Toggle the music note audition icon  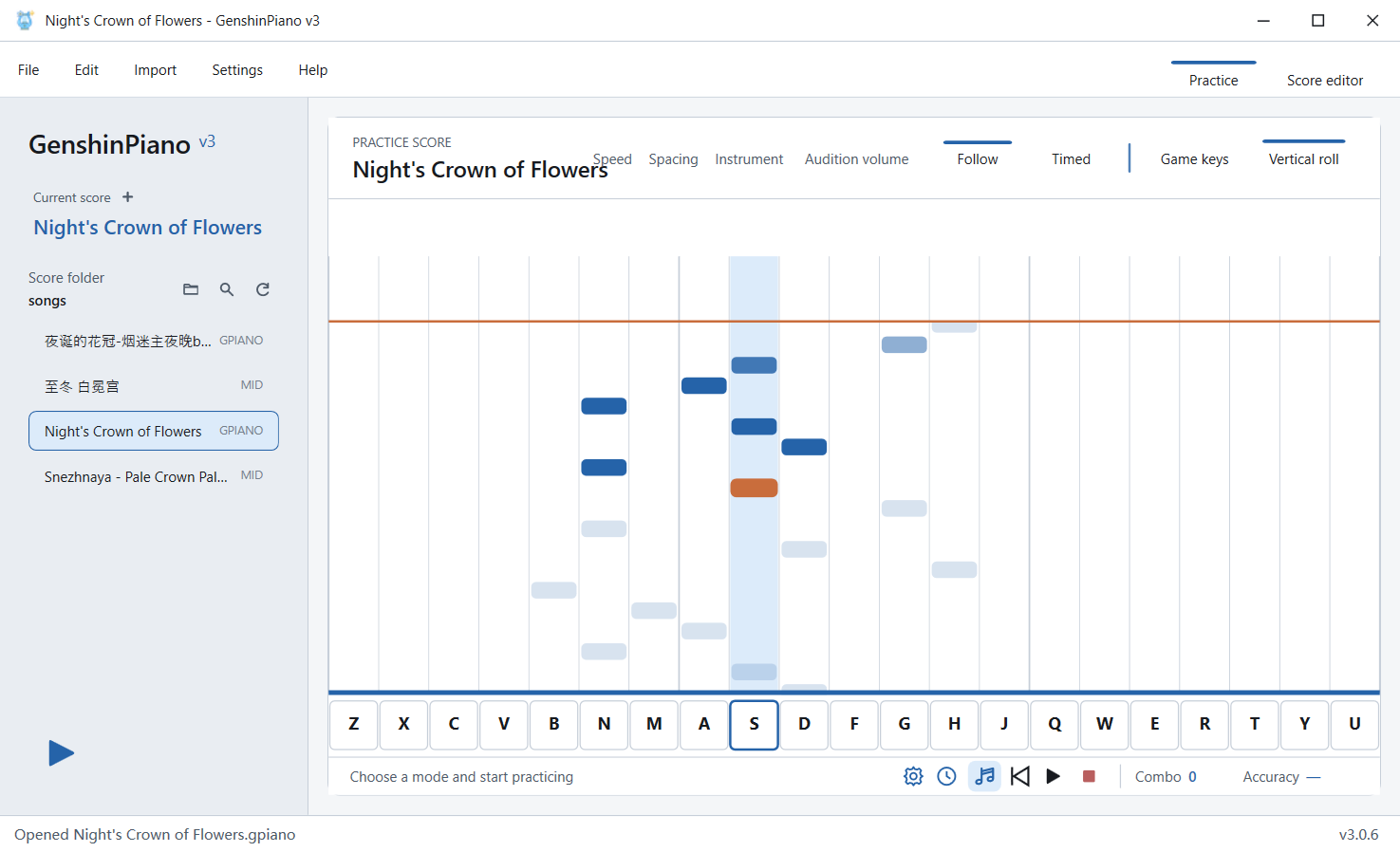pos(985,776)
